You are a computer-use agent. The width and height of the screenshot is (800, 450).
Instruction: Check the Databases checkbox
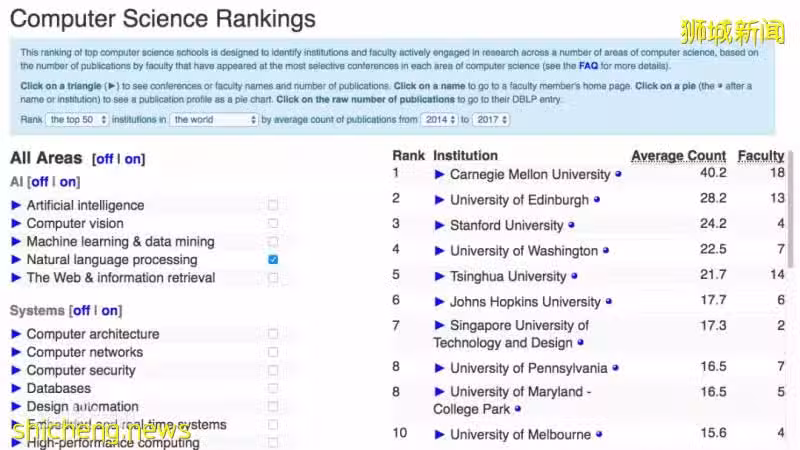tap(273, 388)
